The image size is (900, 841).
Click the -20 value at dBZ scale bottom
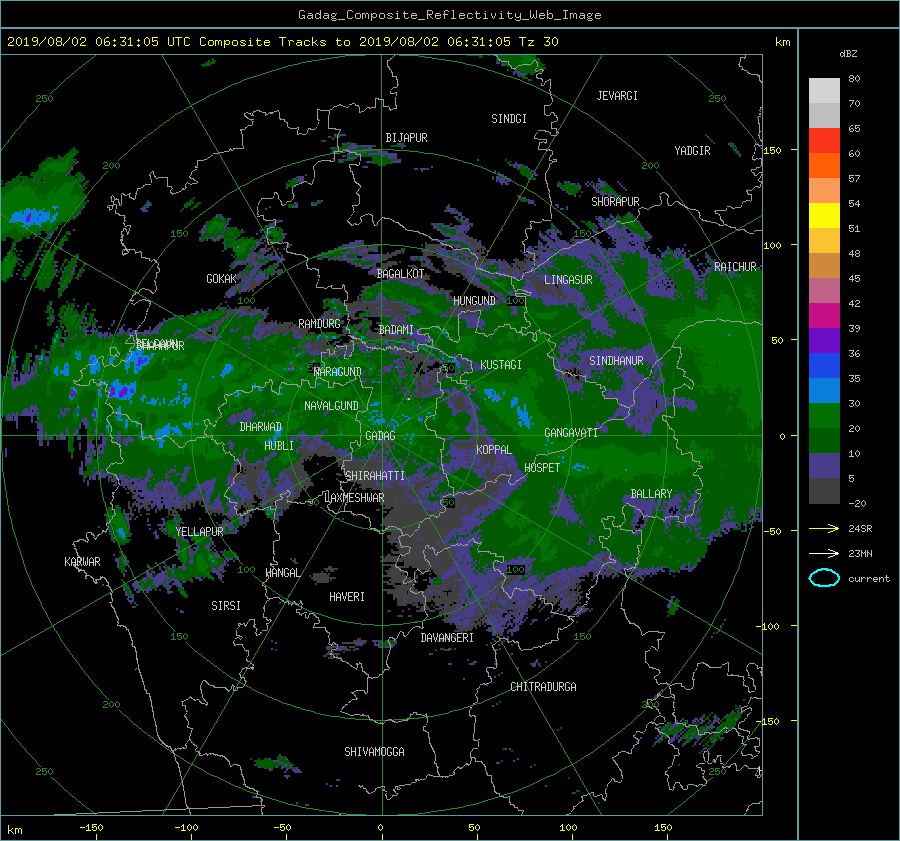(857, 503)
